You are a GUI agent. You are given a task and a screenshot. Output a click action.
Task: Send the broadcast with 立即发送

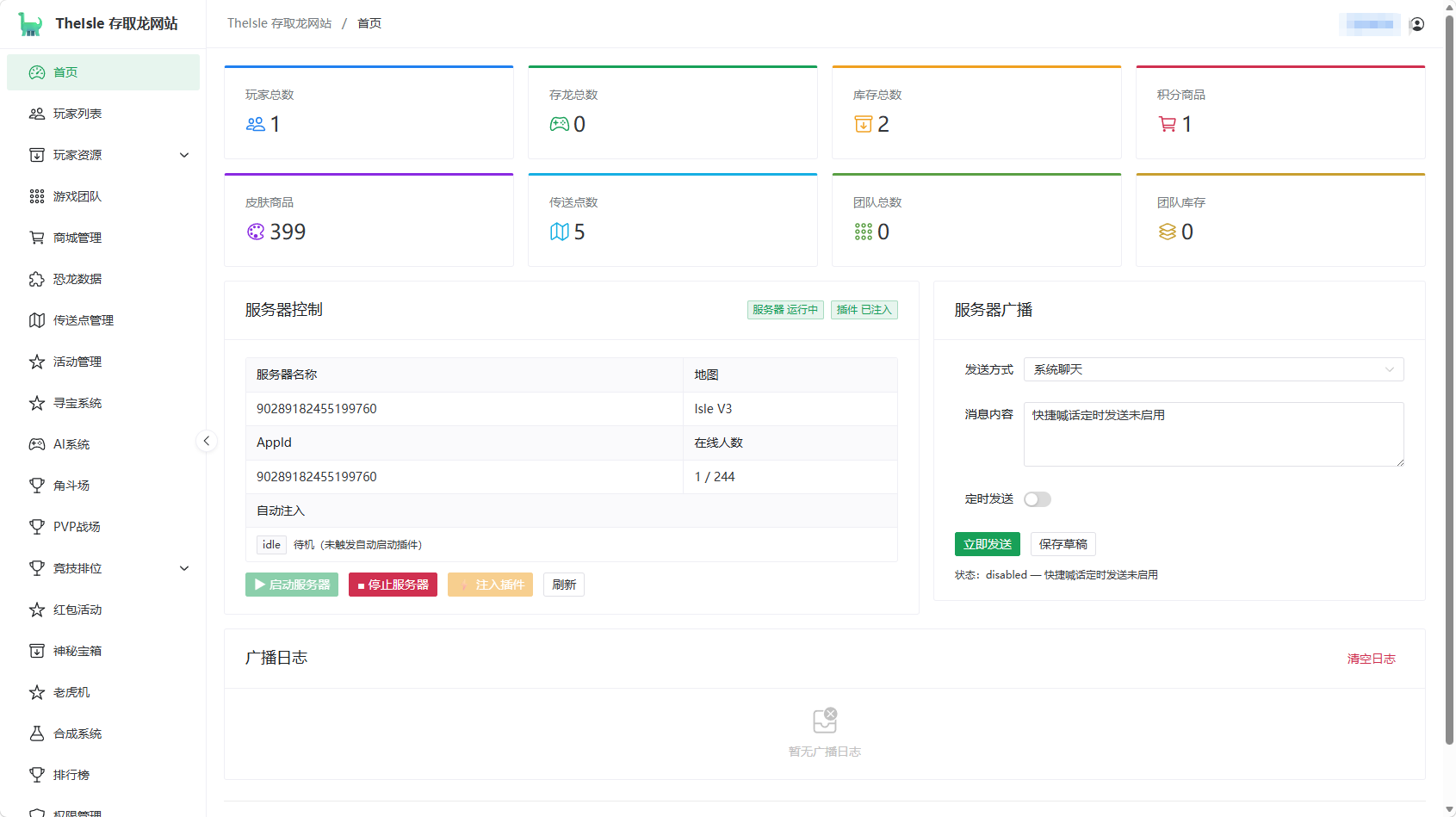click(988, 544)
